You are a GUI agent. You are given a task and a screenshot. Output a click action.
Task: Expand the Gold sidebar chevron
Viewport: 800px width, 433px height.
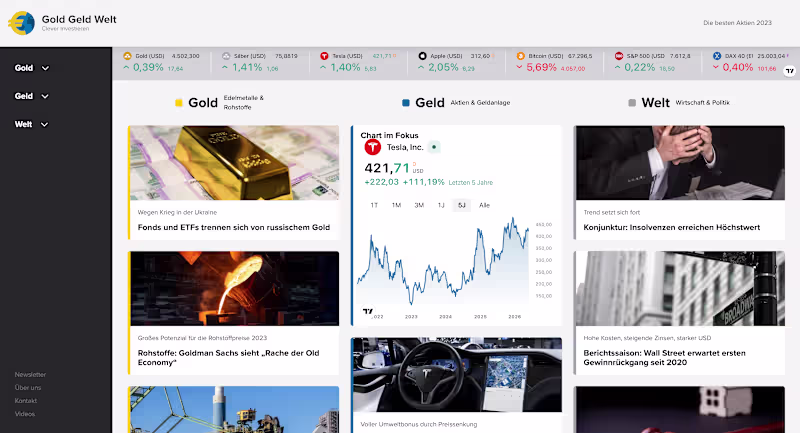(x=45, y=68)
